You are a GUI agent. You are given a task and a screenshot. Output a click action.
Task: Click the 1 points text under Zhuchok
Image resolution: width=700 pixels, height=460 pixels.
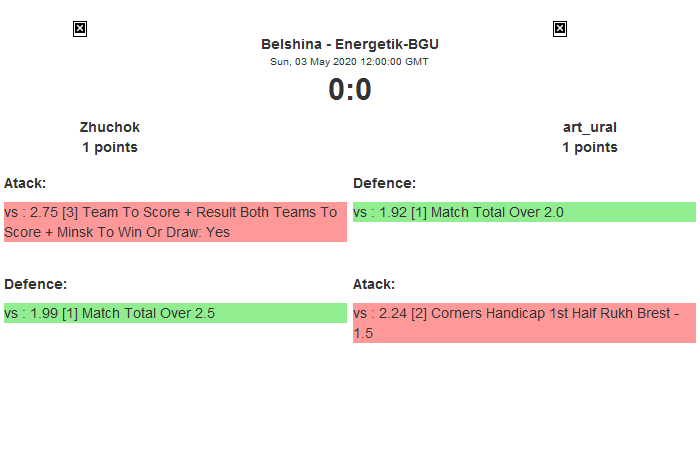pos(110,147)
